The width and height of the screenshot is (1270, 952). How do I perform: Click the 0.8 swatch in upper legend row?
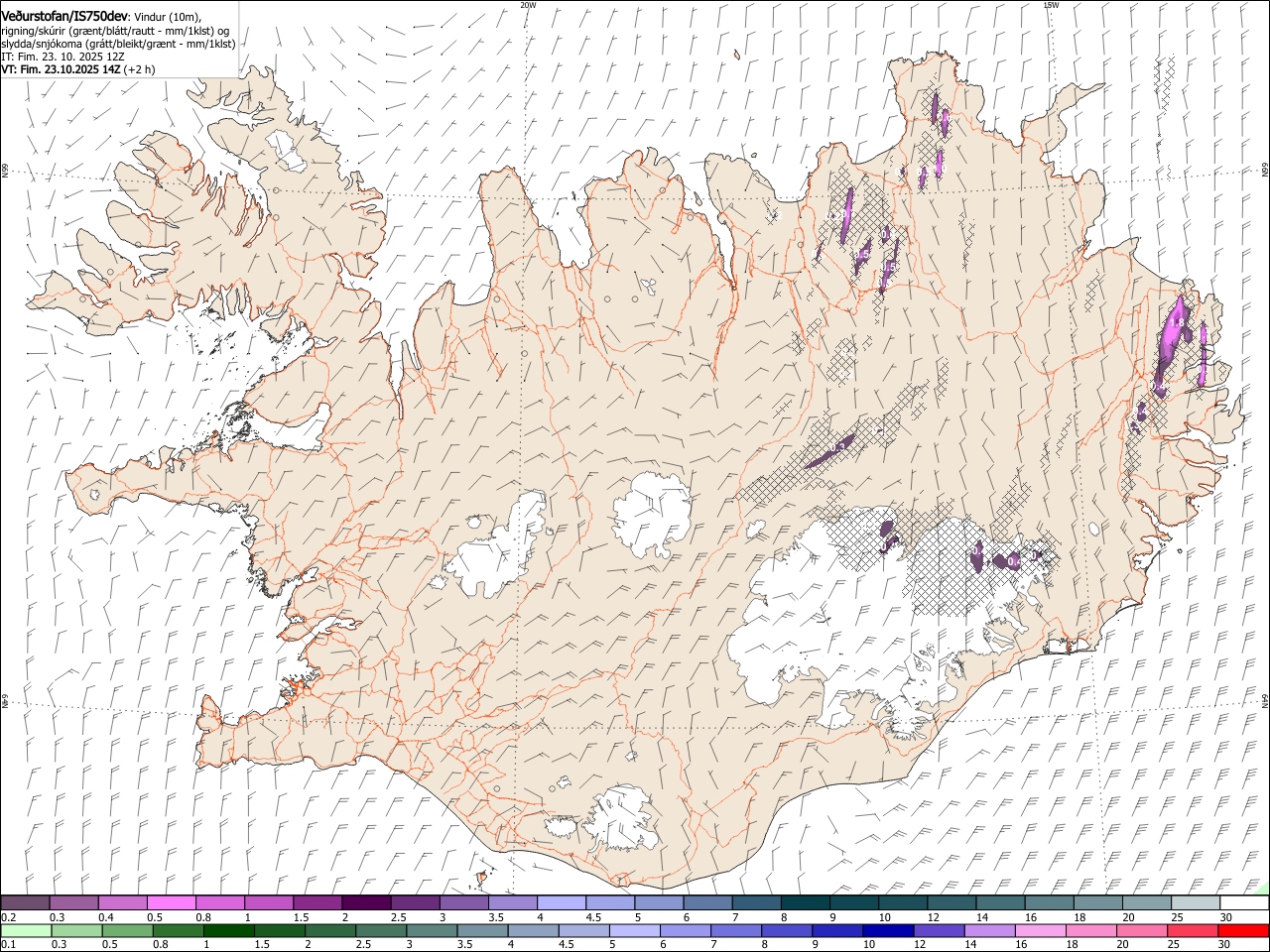pyautogui.click(x=219, y=902)
